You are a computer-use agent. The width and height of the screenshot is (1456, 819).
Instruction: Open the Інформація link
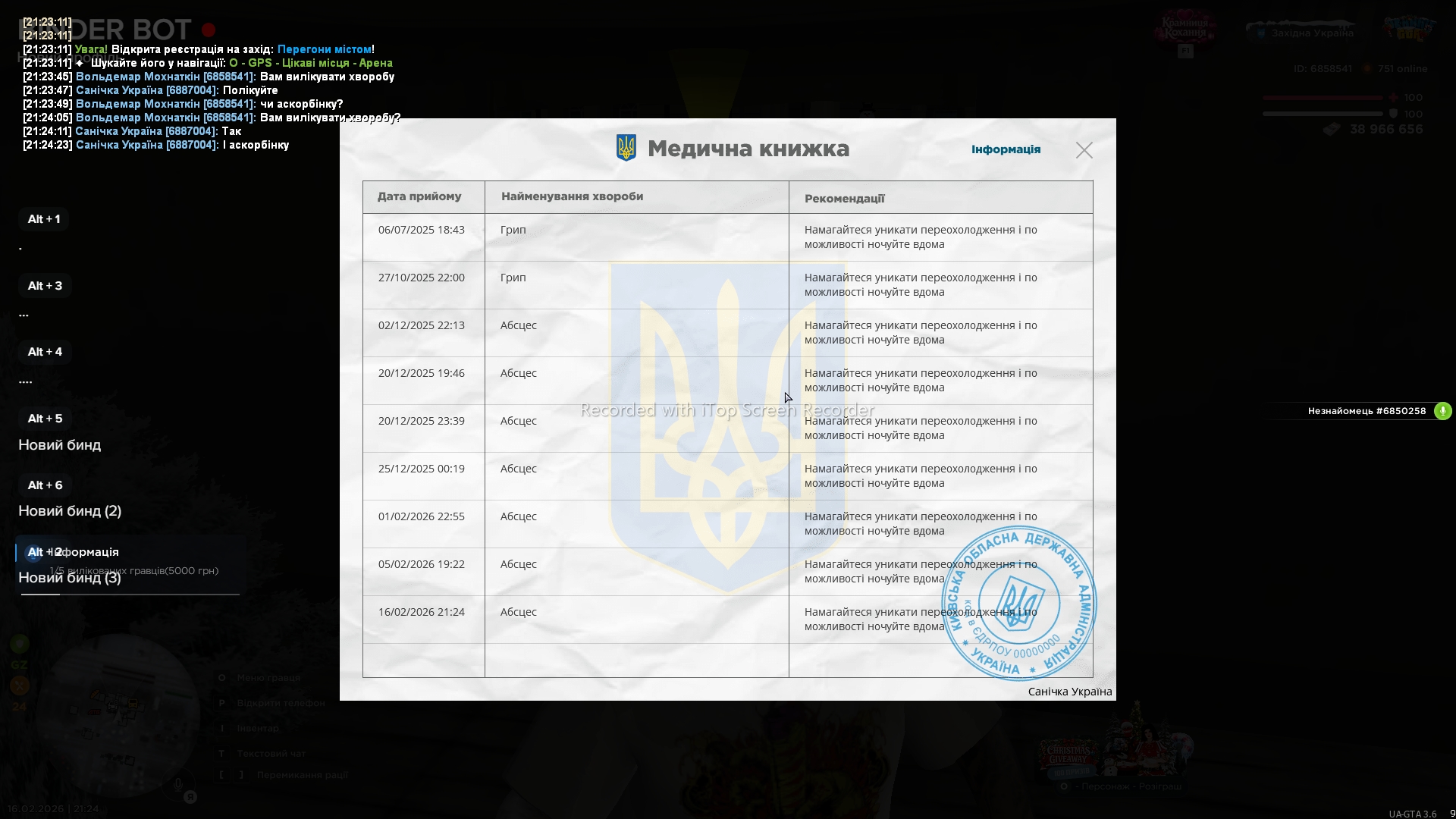[1006, 149]
